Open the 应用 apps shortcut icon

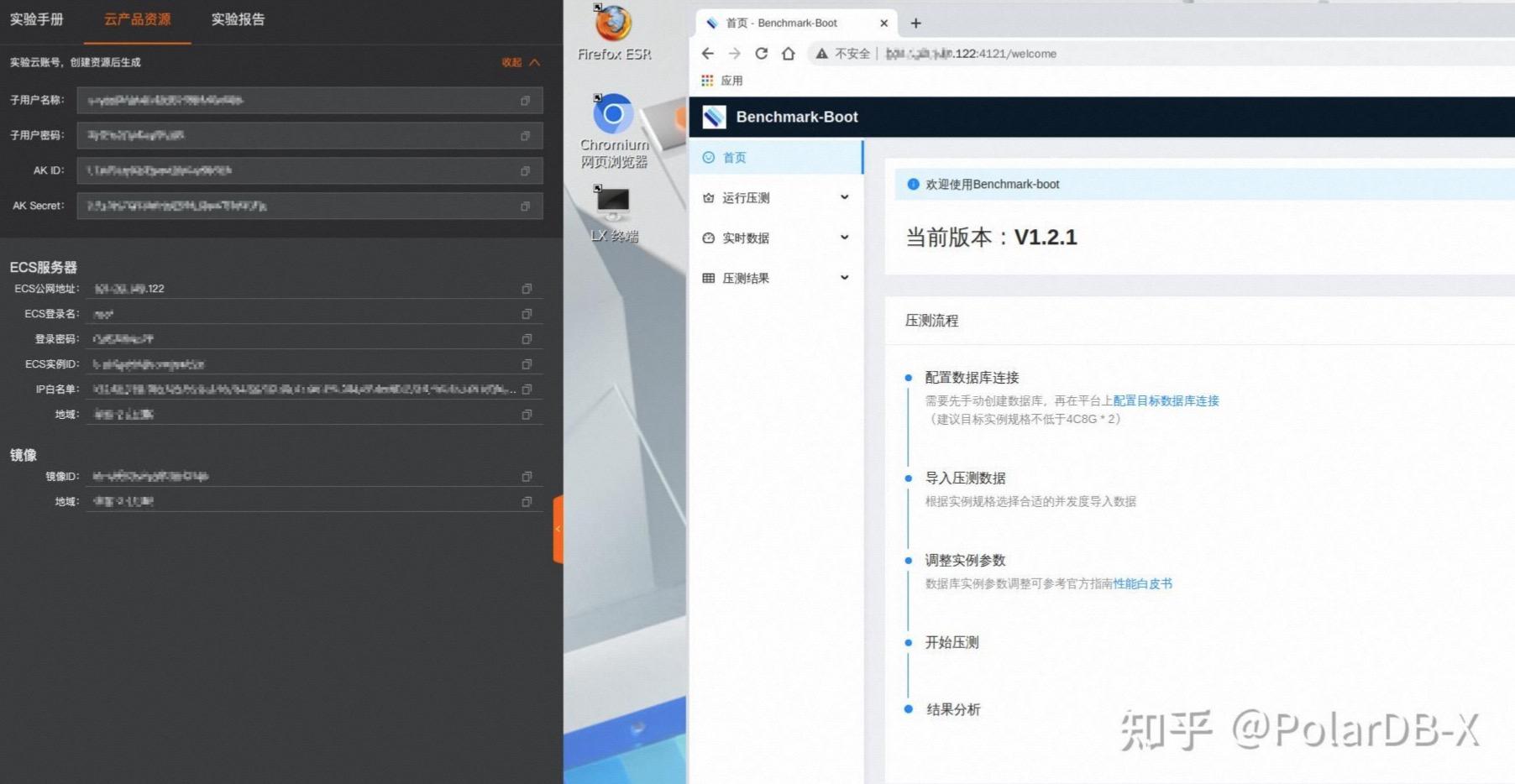pyautogui.click(x=708, y=80)
